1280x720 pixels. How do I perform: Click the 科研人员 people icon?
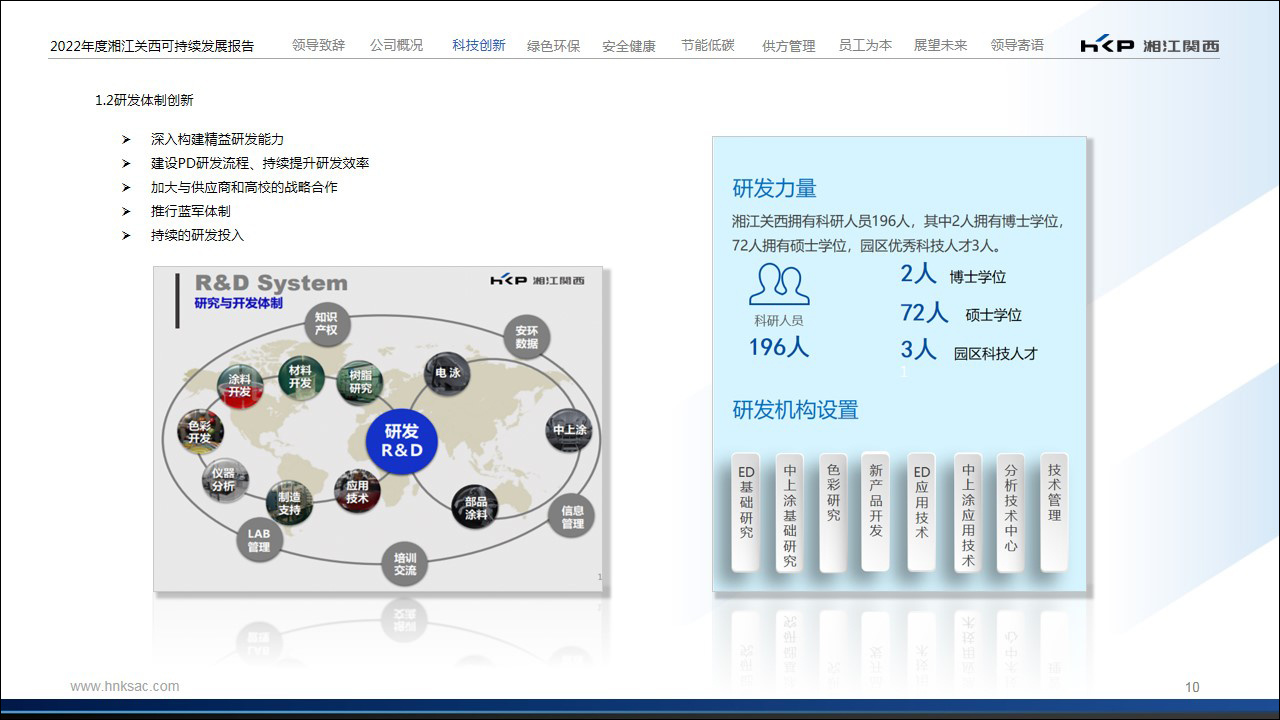(x=779, y=284)
